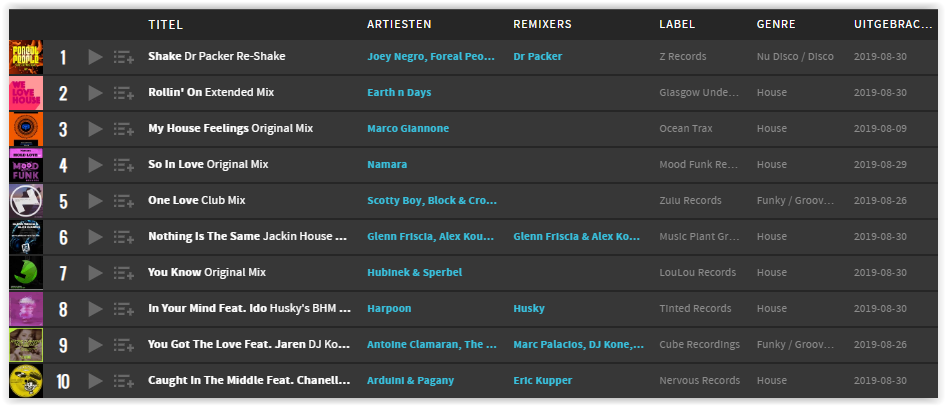This screenshot has width=946, height=406.
Task: Add Rollin' On to queue icon
Action: pyautogui.click(x=124, y=93)
